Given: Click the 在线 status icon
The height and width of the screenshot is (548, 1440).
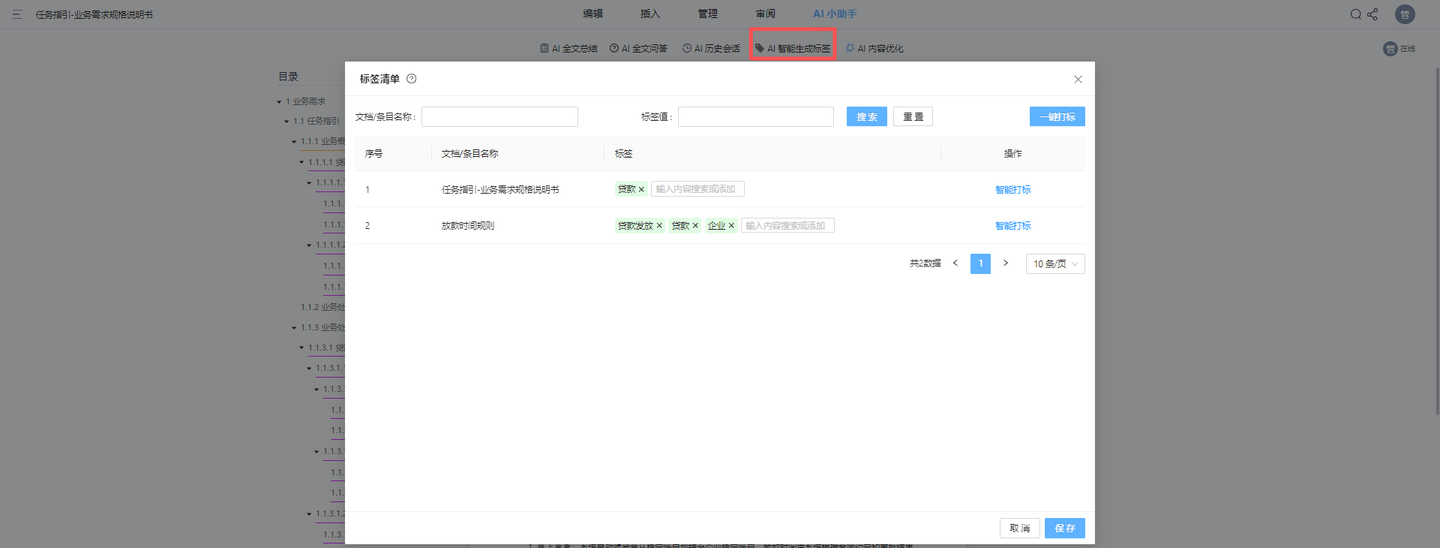Looking at the screenshot, I should coord(1390,48).
